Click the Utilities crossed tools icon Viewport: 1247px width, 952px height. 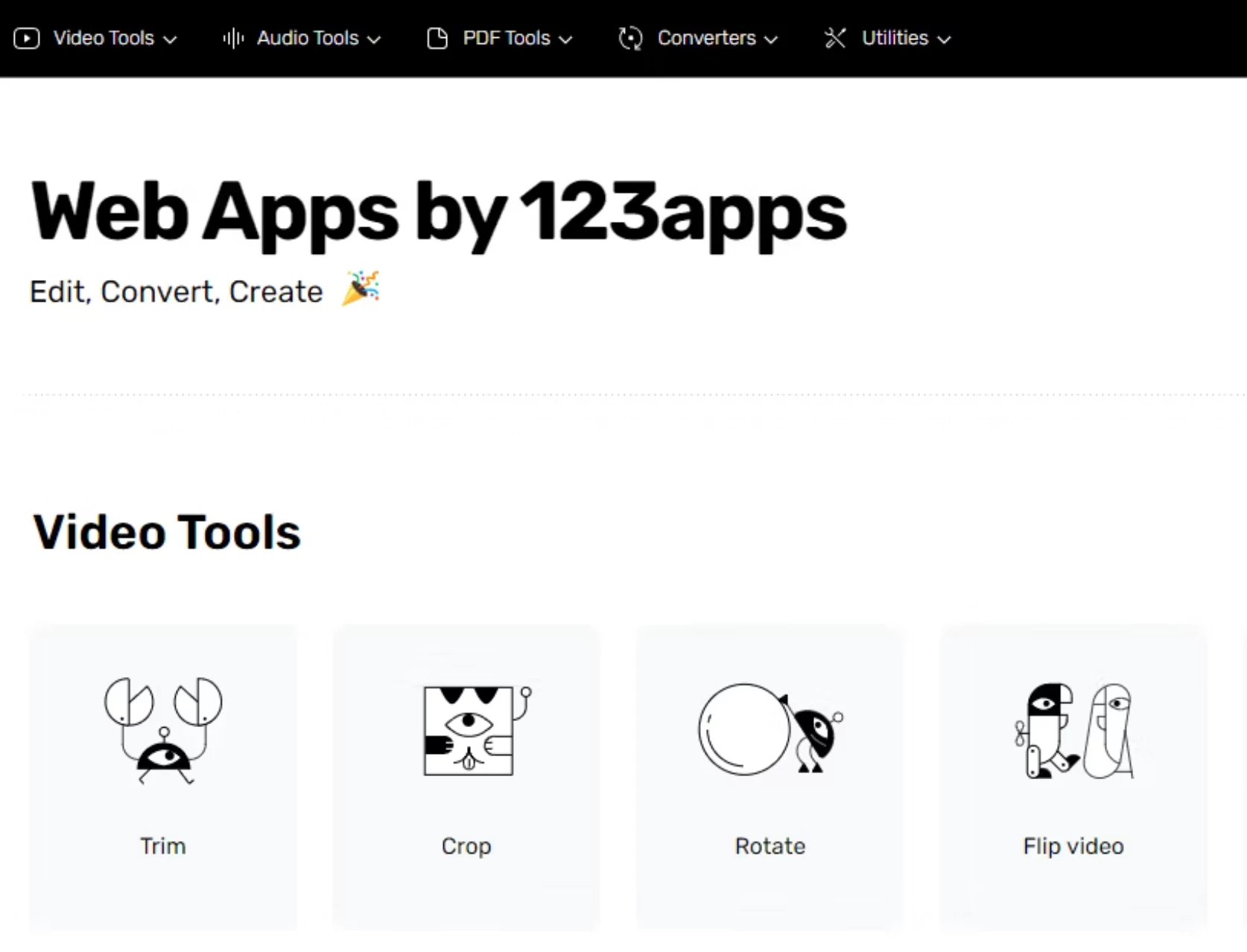[x=835, y=38]
